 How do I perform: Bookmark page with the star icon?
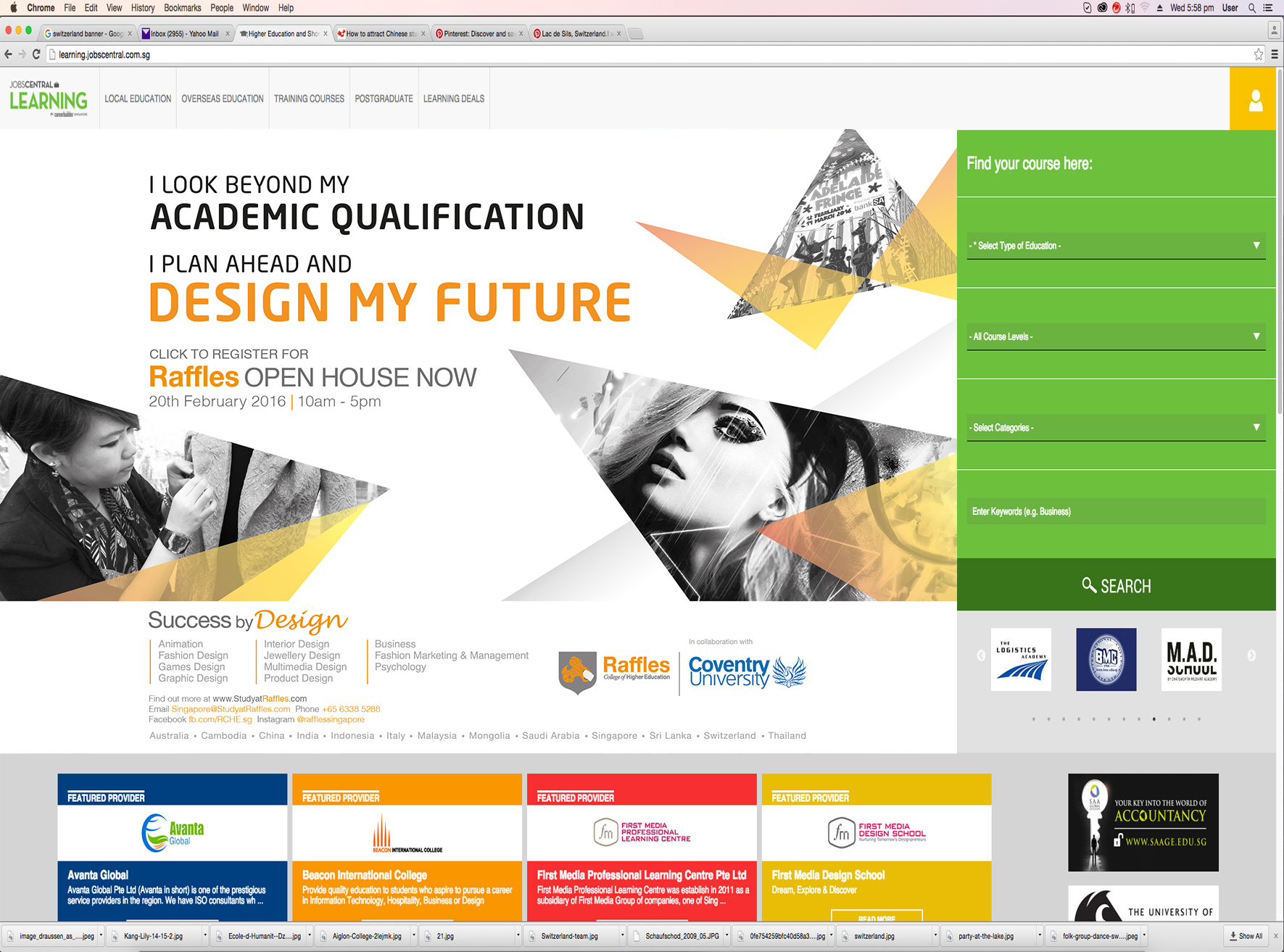coord(1259,54)
